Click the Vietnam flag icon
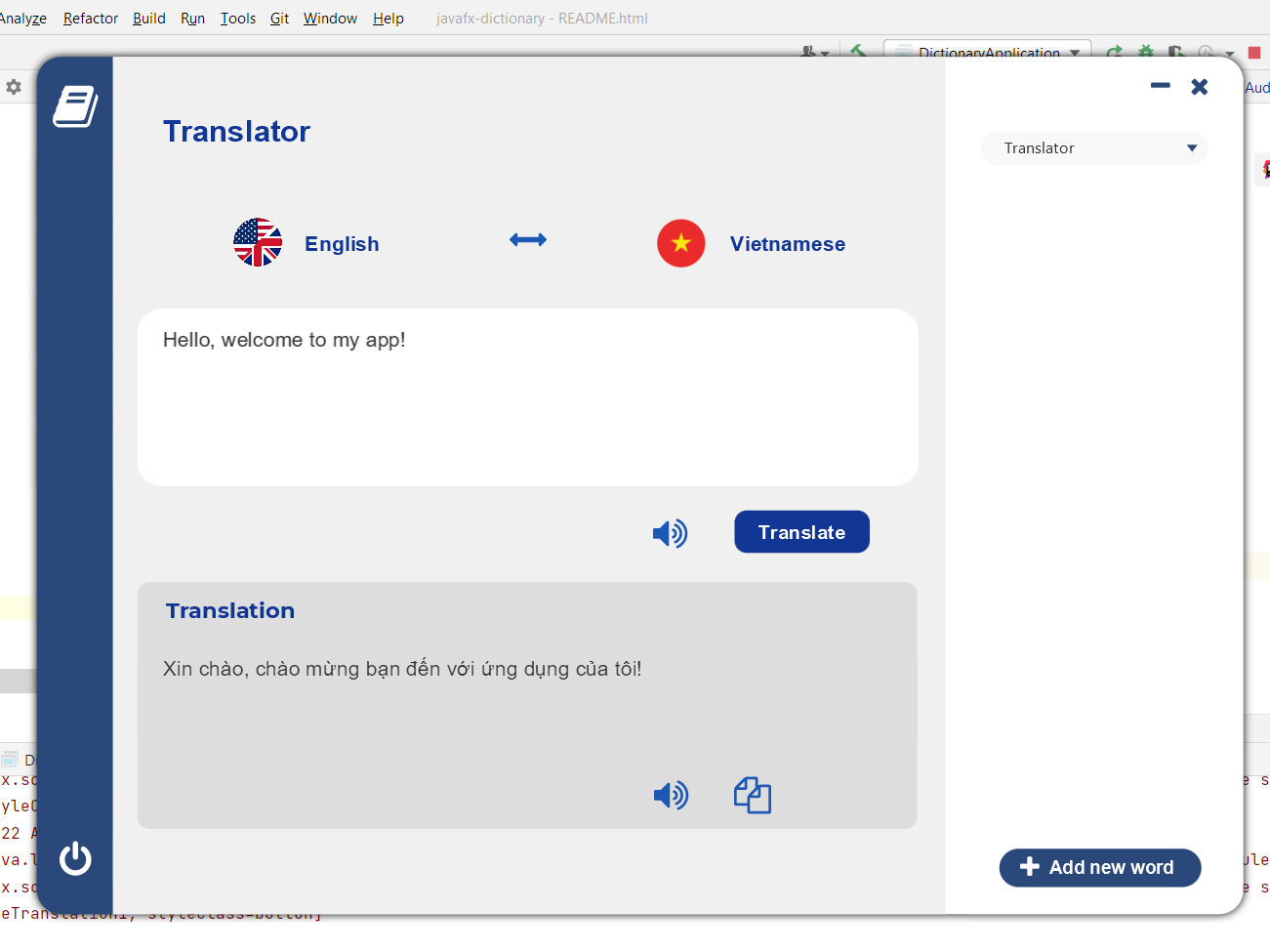Image resolution: width=1270 pixels, height=952 pixels. click(x=681, y=243)
